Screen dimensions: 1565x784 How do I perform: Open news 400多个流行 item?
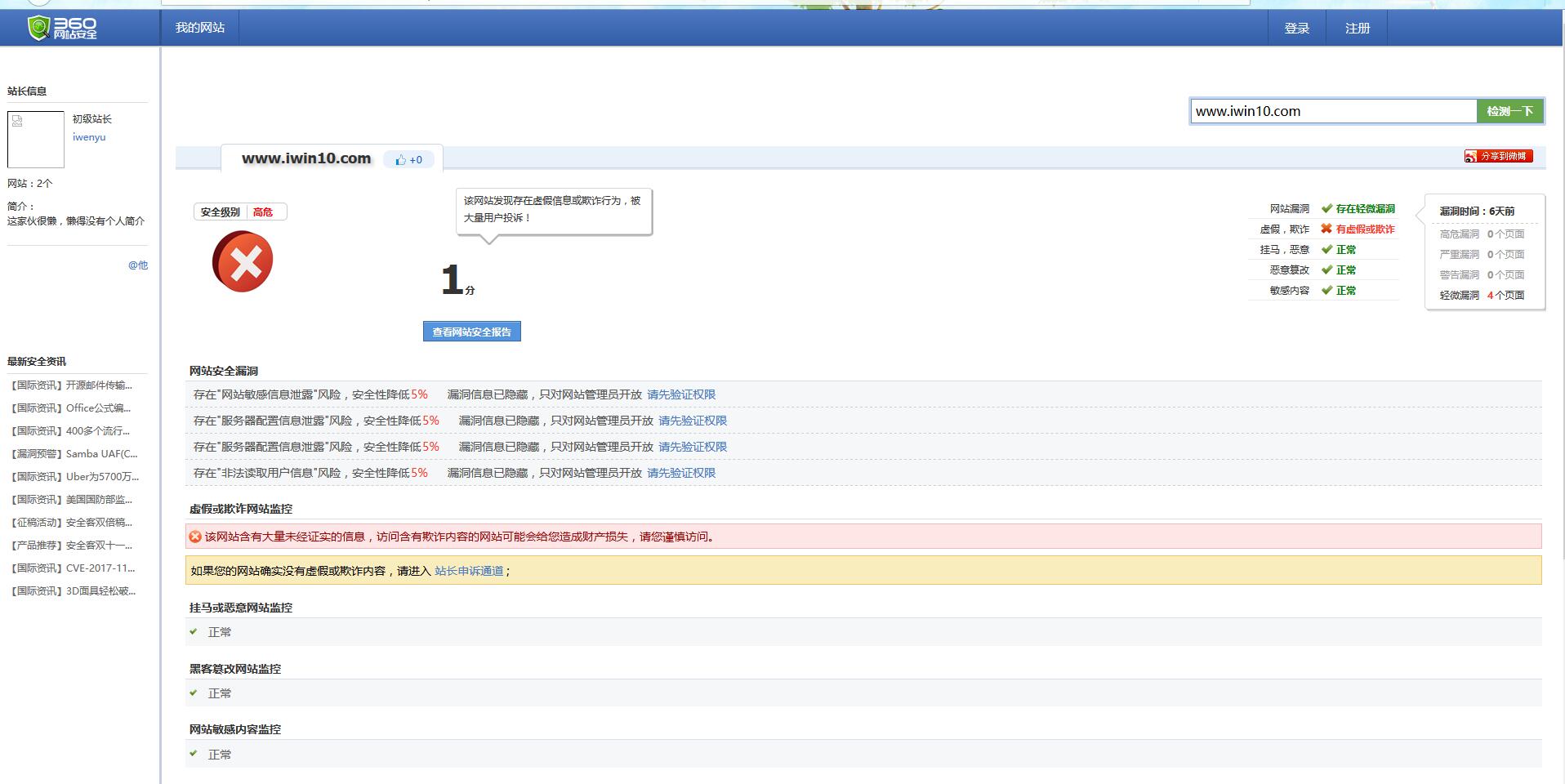point(71,431)
